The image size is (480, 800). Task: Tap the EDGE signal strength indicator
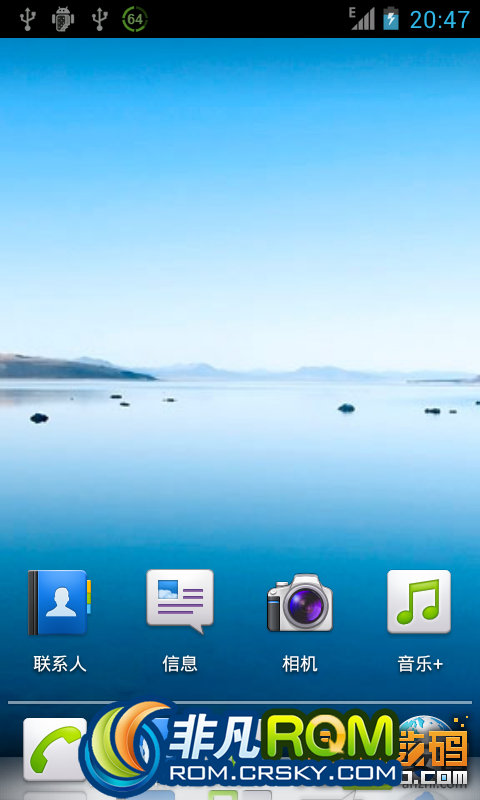tap(362, 18)
